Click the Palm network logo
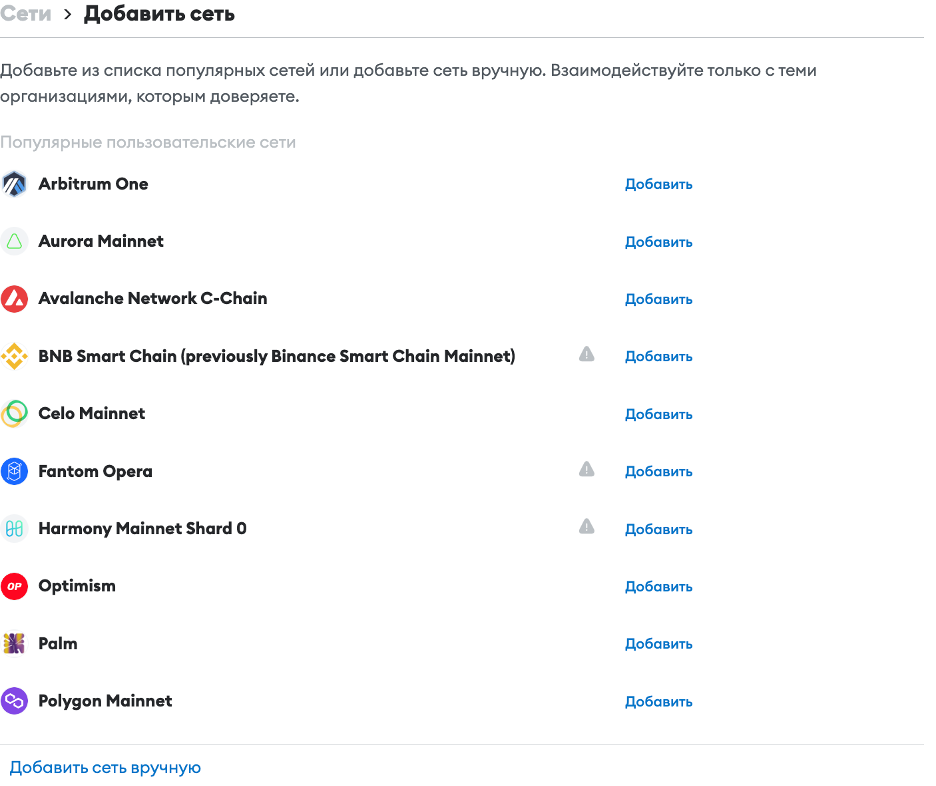The image size is (936, 786). pyautogui.click(x=14, y=644)
